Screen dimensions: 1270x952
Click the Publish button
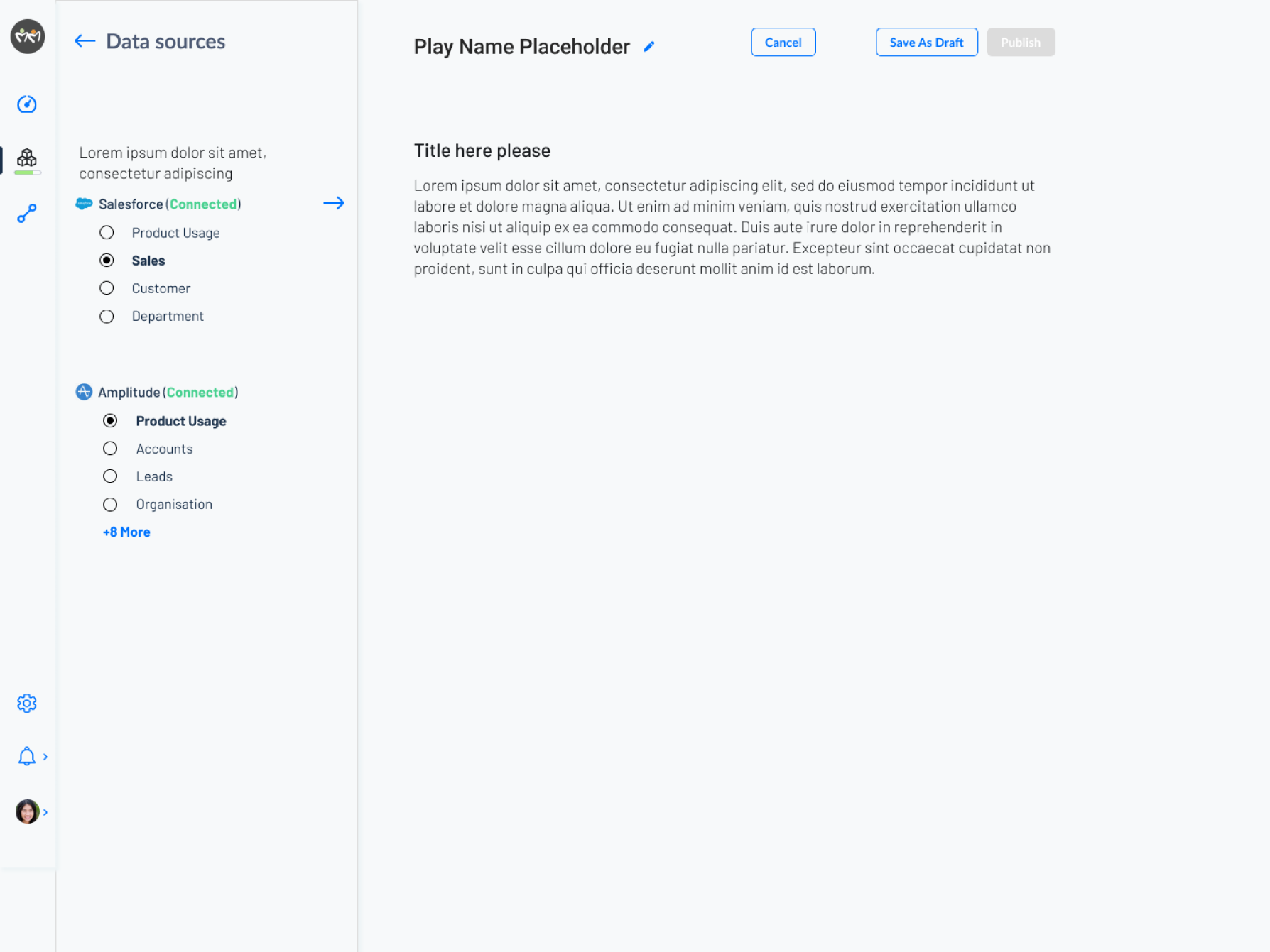point(1020,43)
